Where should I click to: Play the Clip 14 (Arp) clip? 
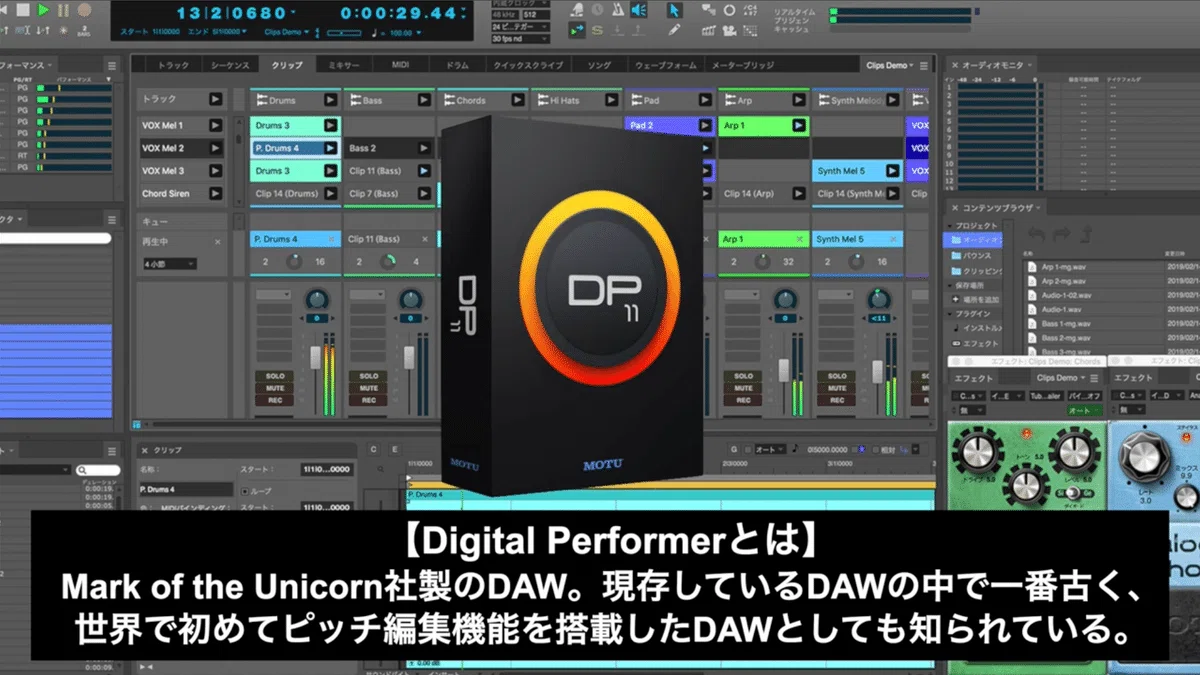798,193
